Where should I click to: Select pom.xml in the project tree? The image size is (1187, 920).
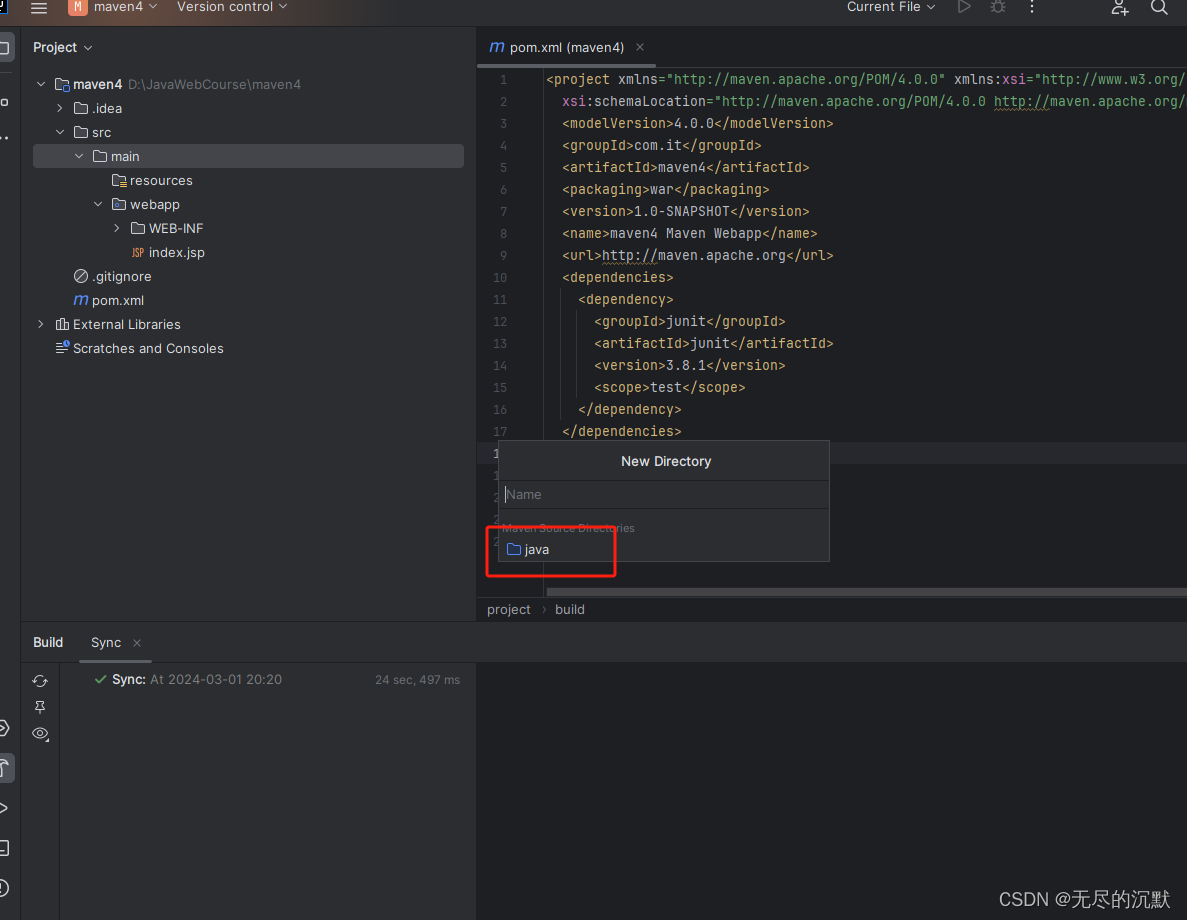109,300
